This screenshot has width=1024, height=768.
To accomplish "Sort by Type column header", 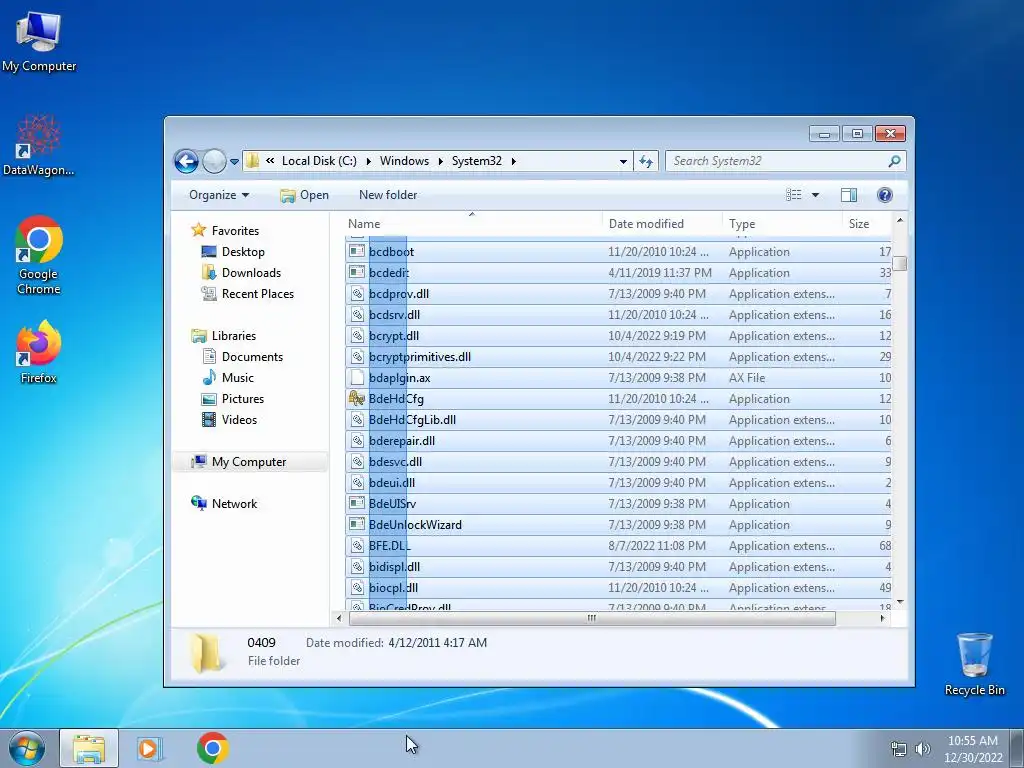I will (x=782, y=223).
